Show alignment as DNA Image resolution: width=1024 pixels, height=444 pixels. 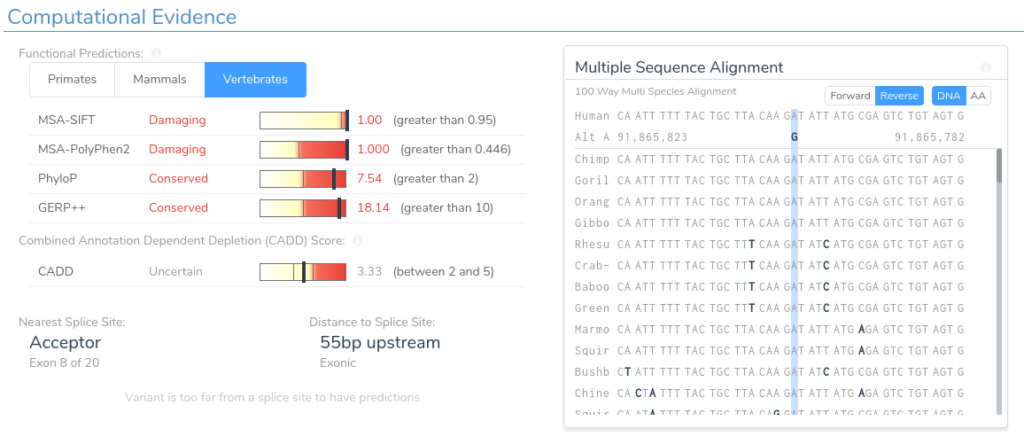948,96
